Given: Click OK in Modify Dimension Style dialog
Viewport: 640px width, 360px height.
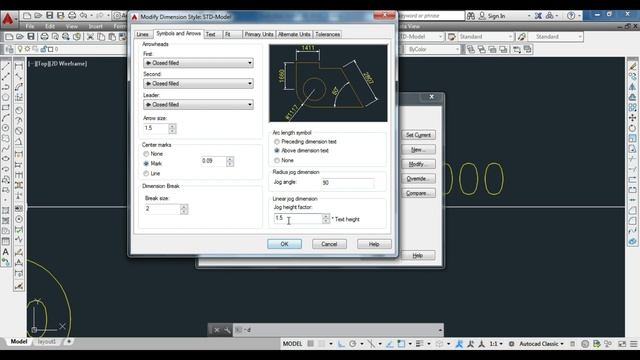Looking at the screenshot, I should [x=284, y=244].
